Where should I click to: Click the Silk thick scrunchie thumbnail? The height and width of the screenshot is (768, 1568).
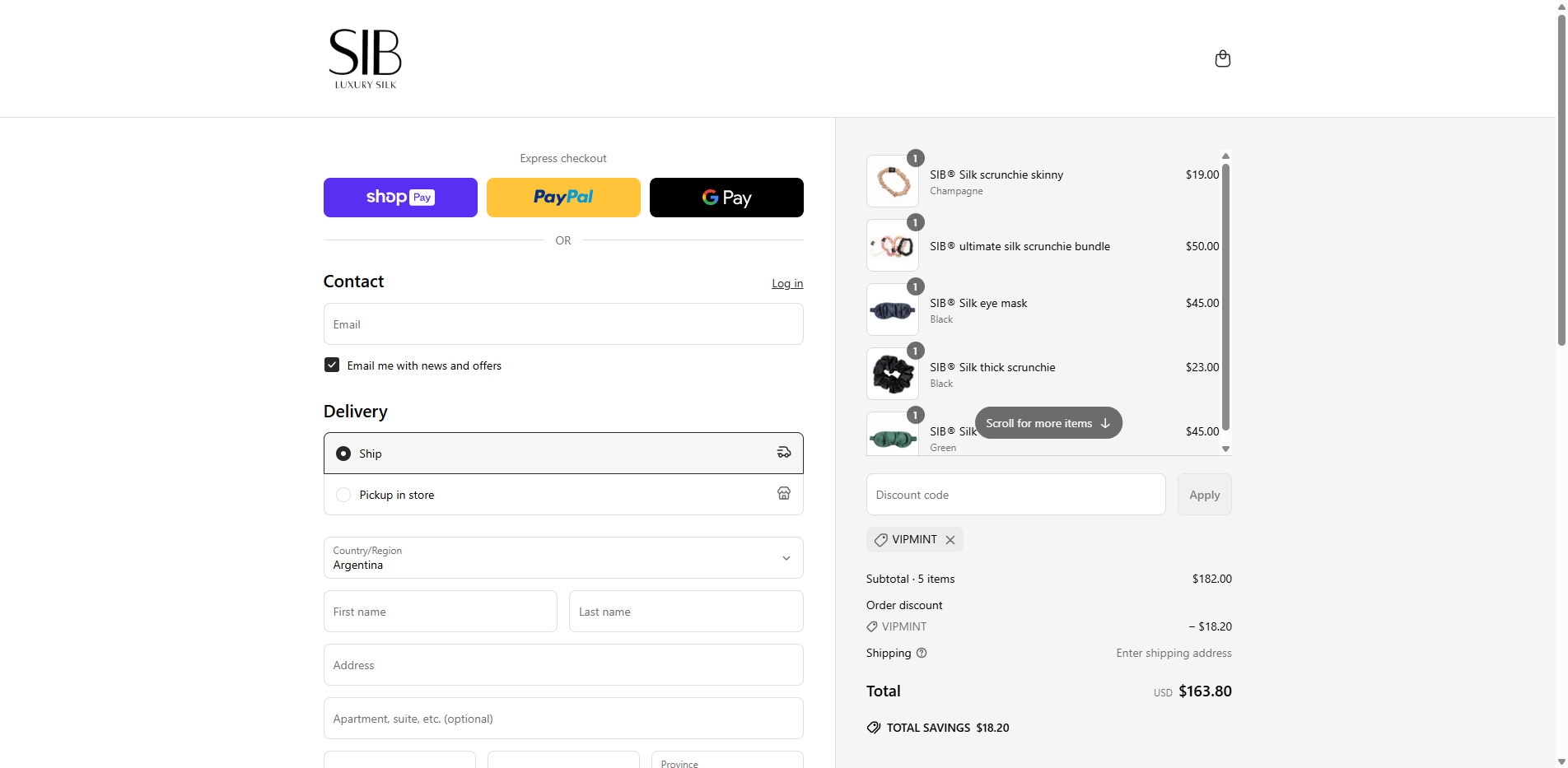pyautogui.click(x=893, y=374)
